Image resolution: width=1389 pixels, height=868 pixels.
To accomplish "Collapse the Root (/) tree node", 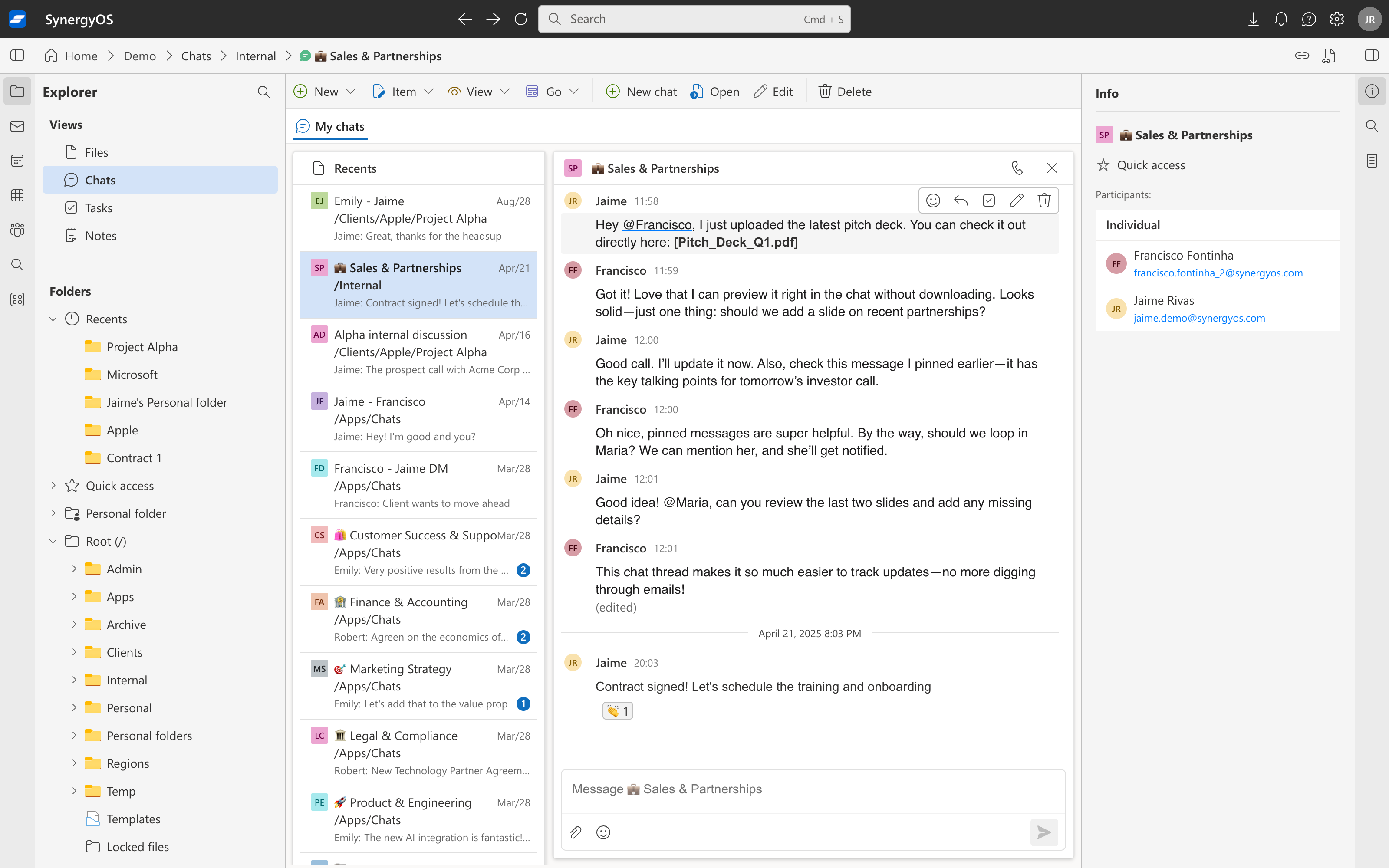I will click(x=53, y=541).
